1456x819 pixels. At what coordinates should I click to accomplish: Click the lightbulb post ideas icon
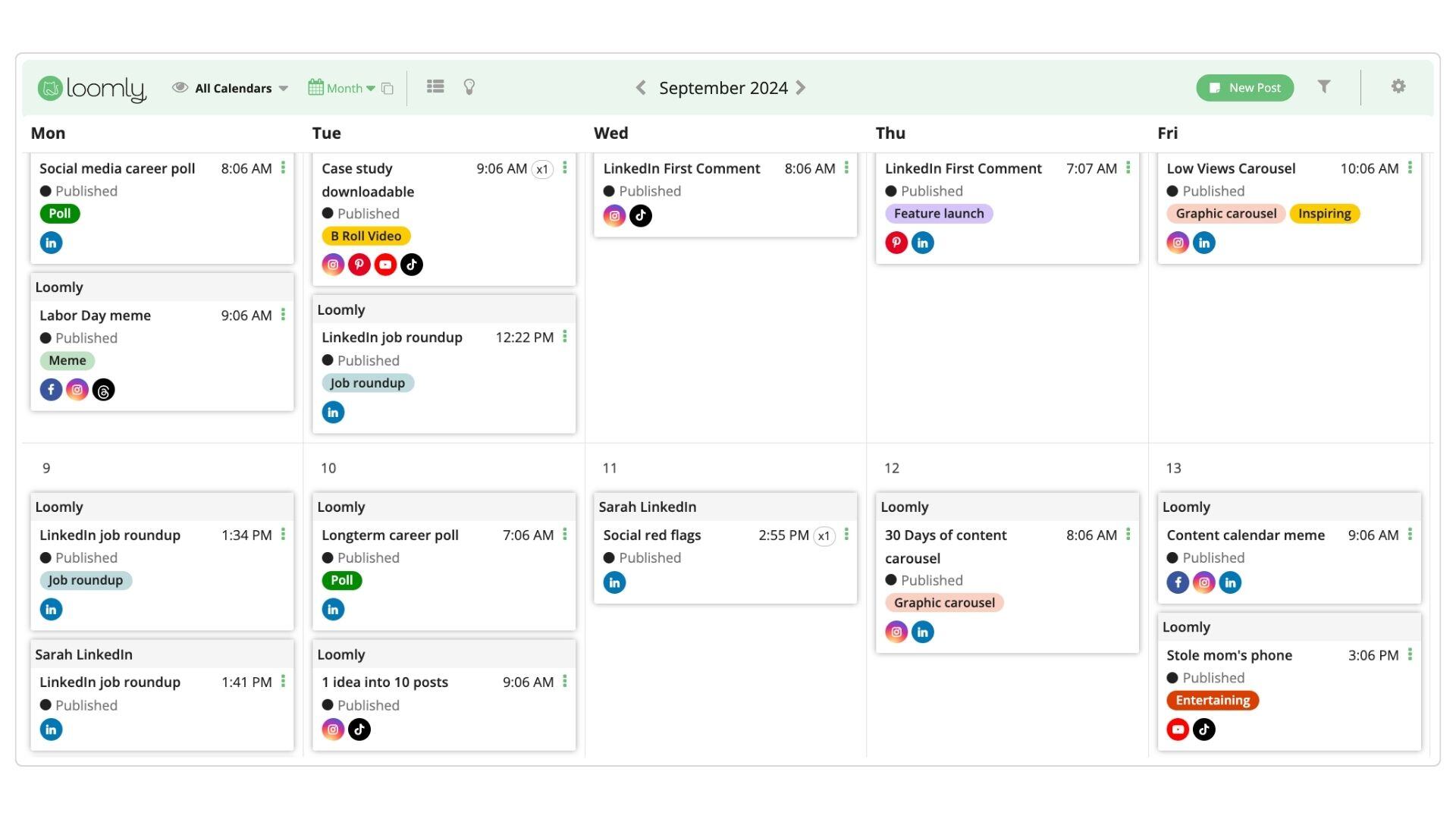coord(469,86)
